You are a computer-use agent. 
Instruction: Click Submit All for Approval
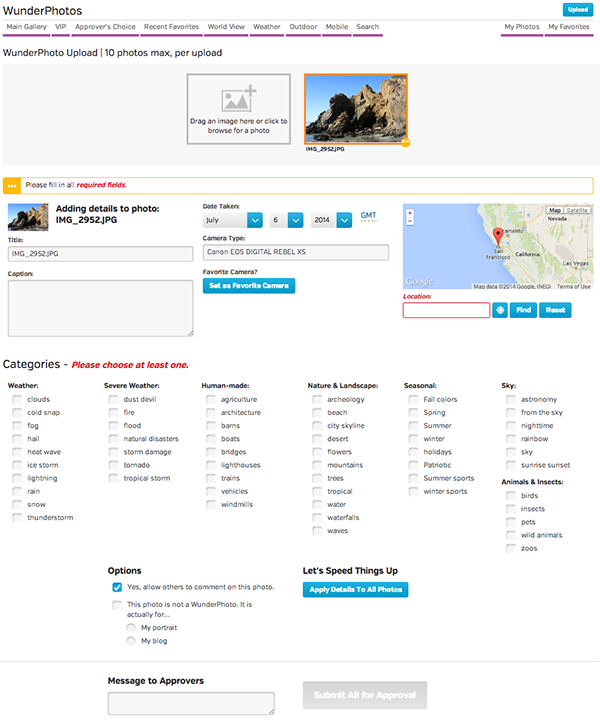365,695
